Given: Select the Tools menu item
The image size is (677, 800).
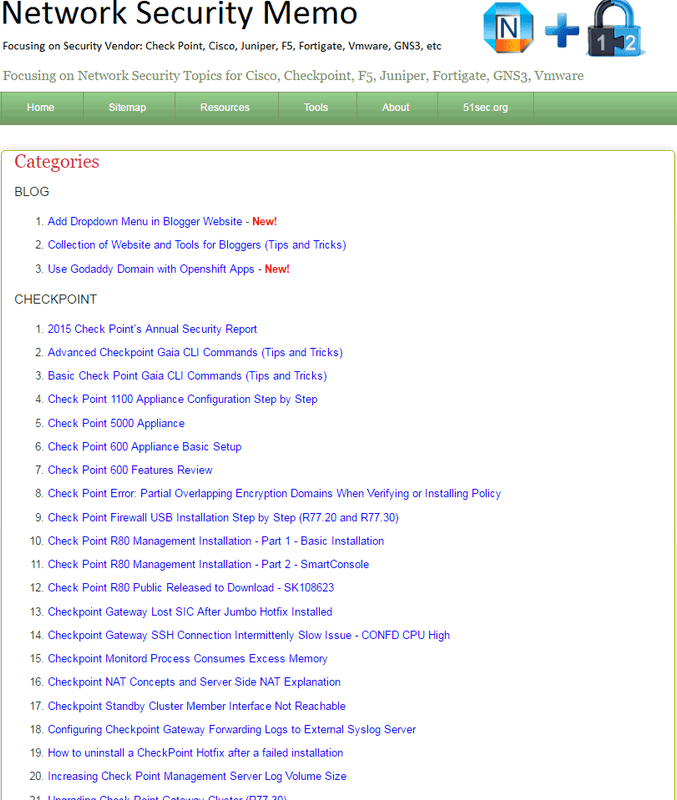Looking at the screenshot, I should pyautogui.click(x=316, y=108).
